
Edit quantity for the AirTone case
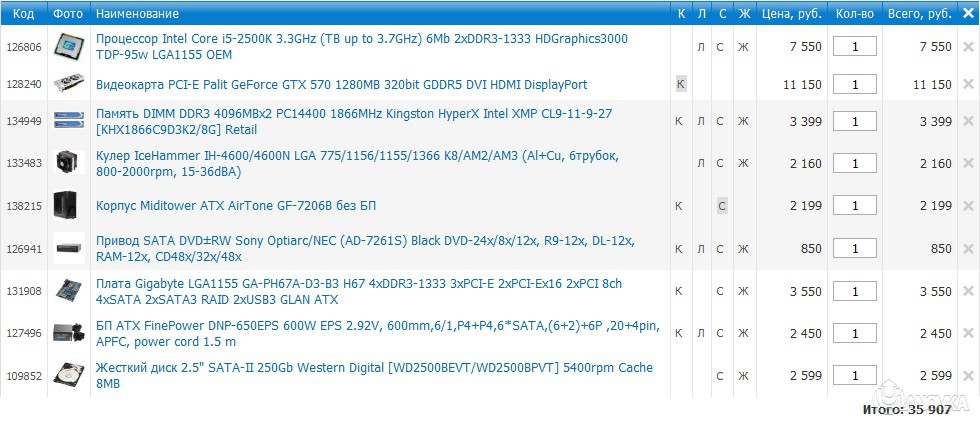(855, 206)
